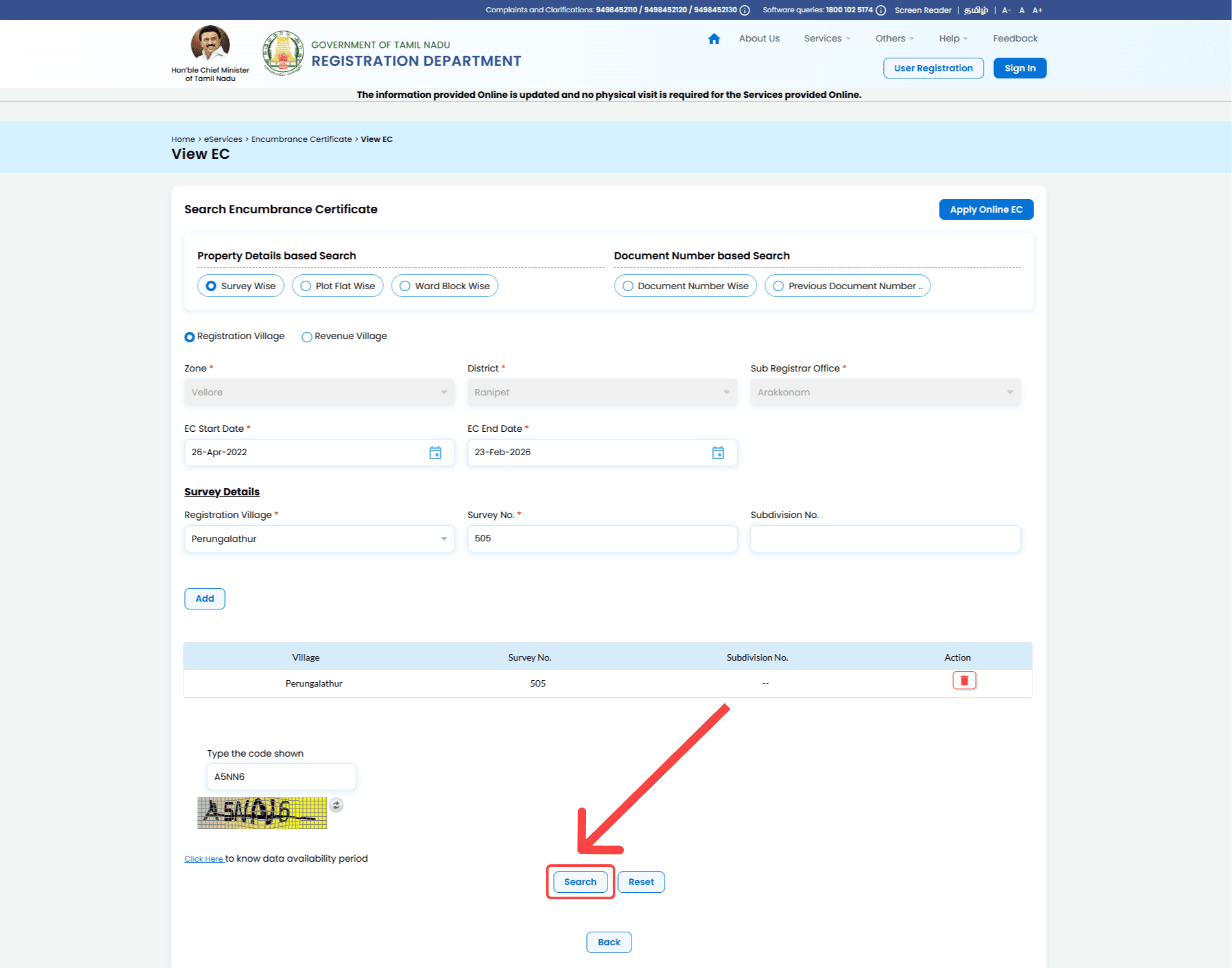Open the EC End Date calendar picker
This screenshot has width=1232, height=968.
tap(718, 453)
